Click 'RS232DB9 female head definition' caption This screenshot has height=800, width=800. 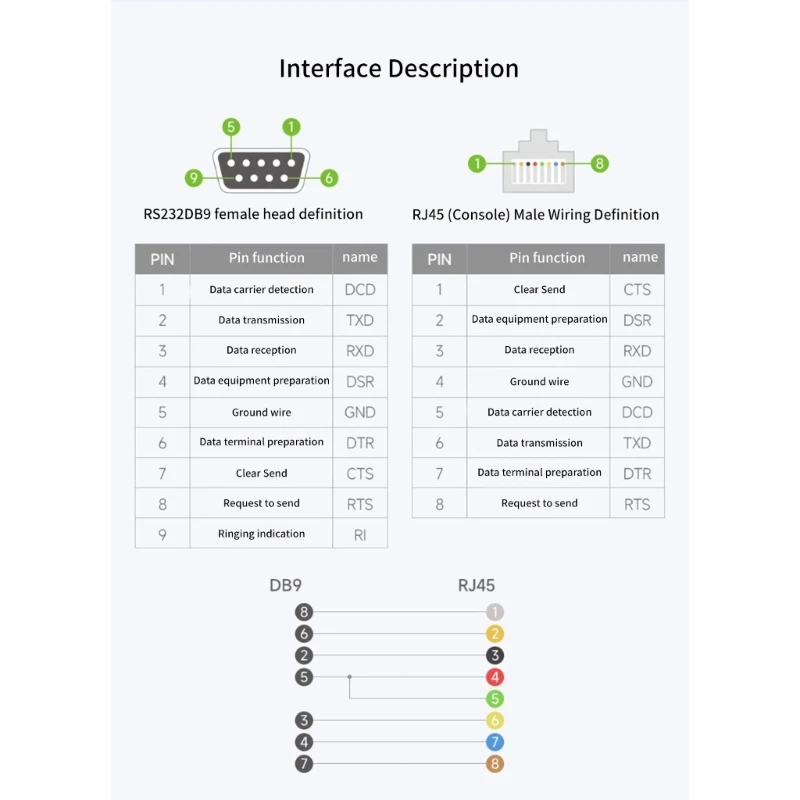[x=253, y=214]
